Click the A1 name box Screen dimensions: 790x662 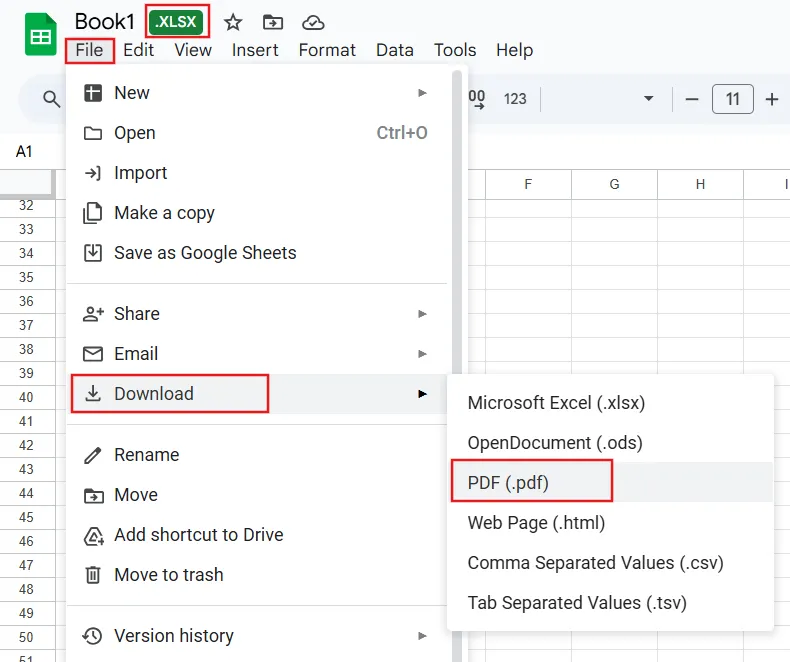click(24, 151)
